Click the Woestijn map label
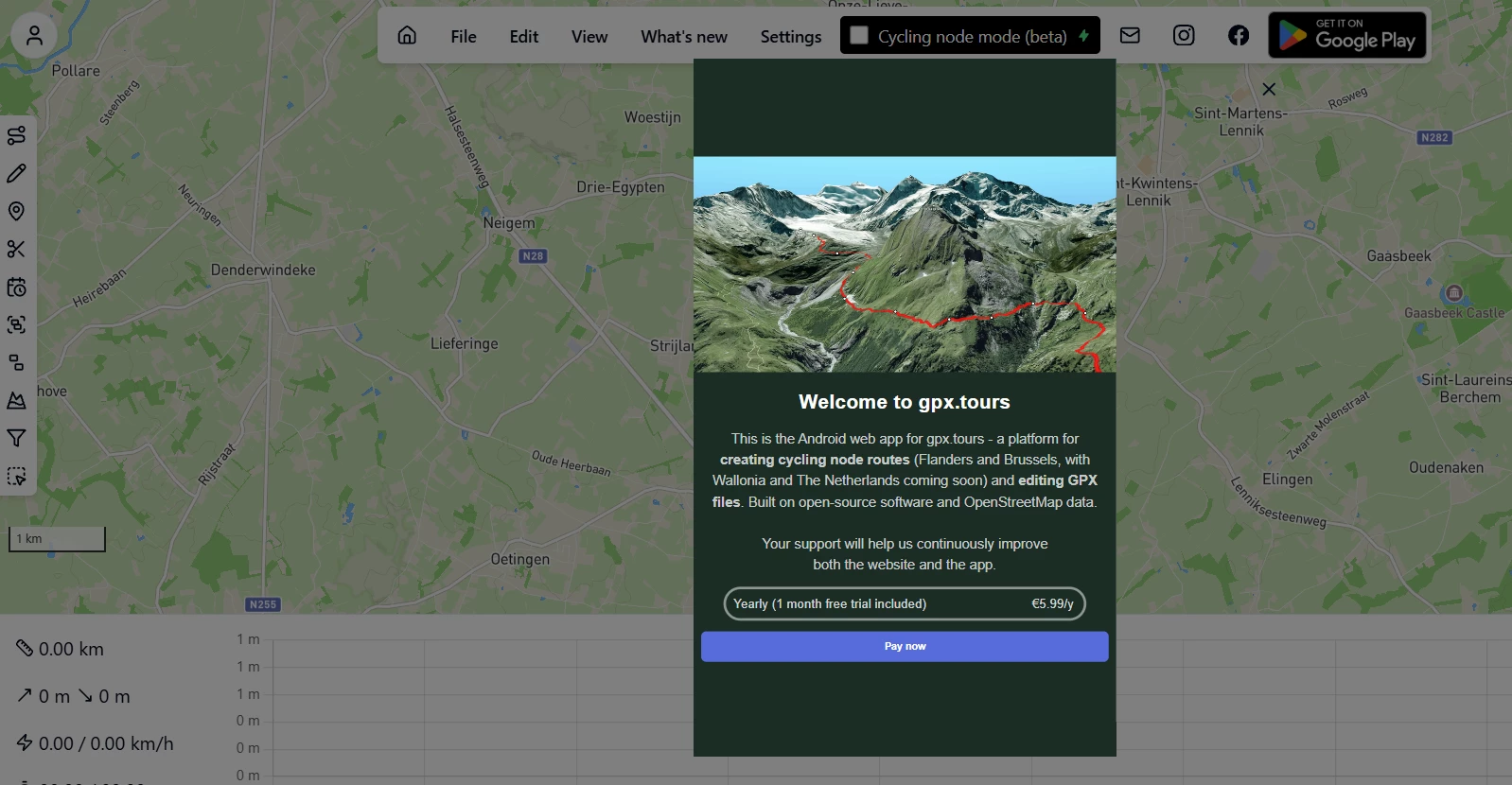Image resolution: width=1512 pixels, height=785 pixels. click(653, 117)
